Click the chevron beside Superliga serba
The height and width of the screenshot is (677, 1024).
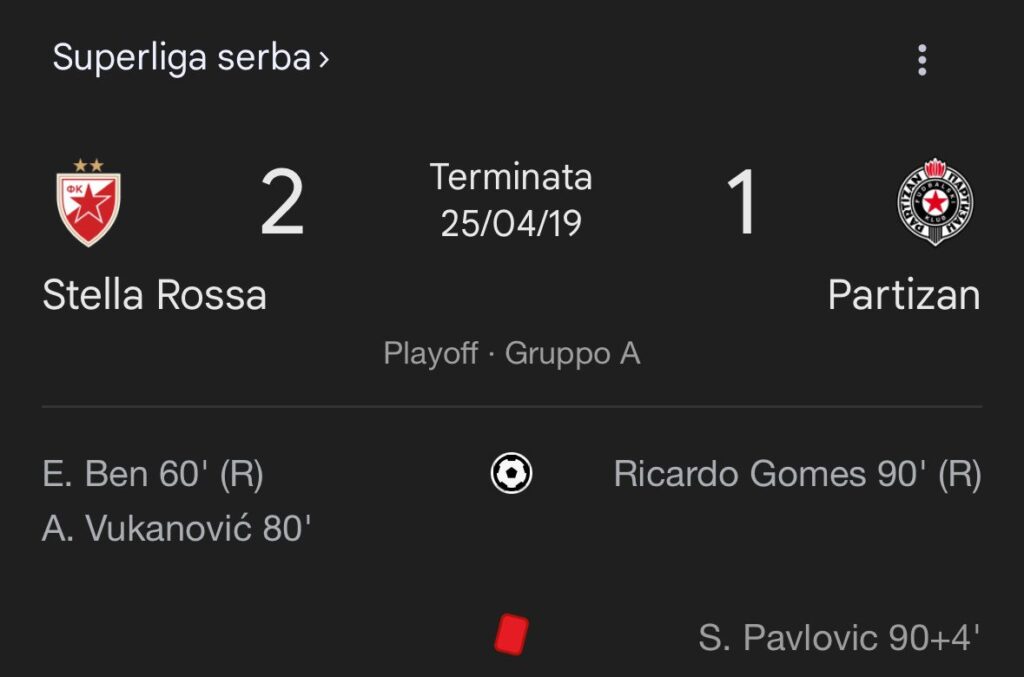click(x=323, y=59)
